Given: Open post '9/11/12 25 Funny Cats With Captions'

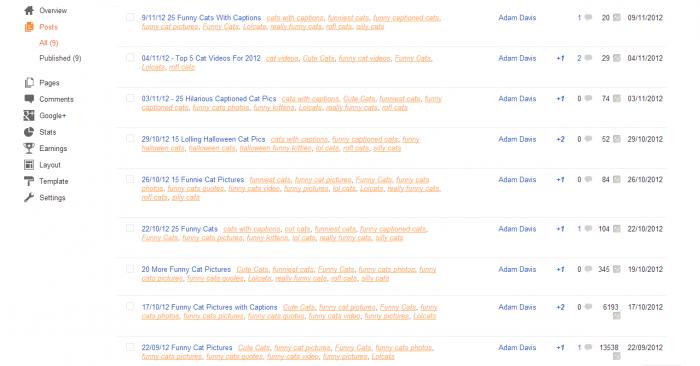Looking at the screenshot, I should [x=201, y=18].
